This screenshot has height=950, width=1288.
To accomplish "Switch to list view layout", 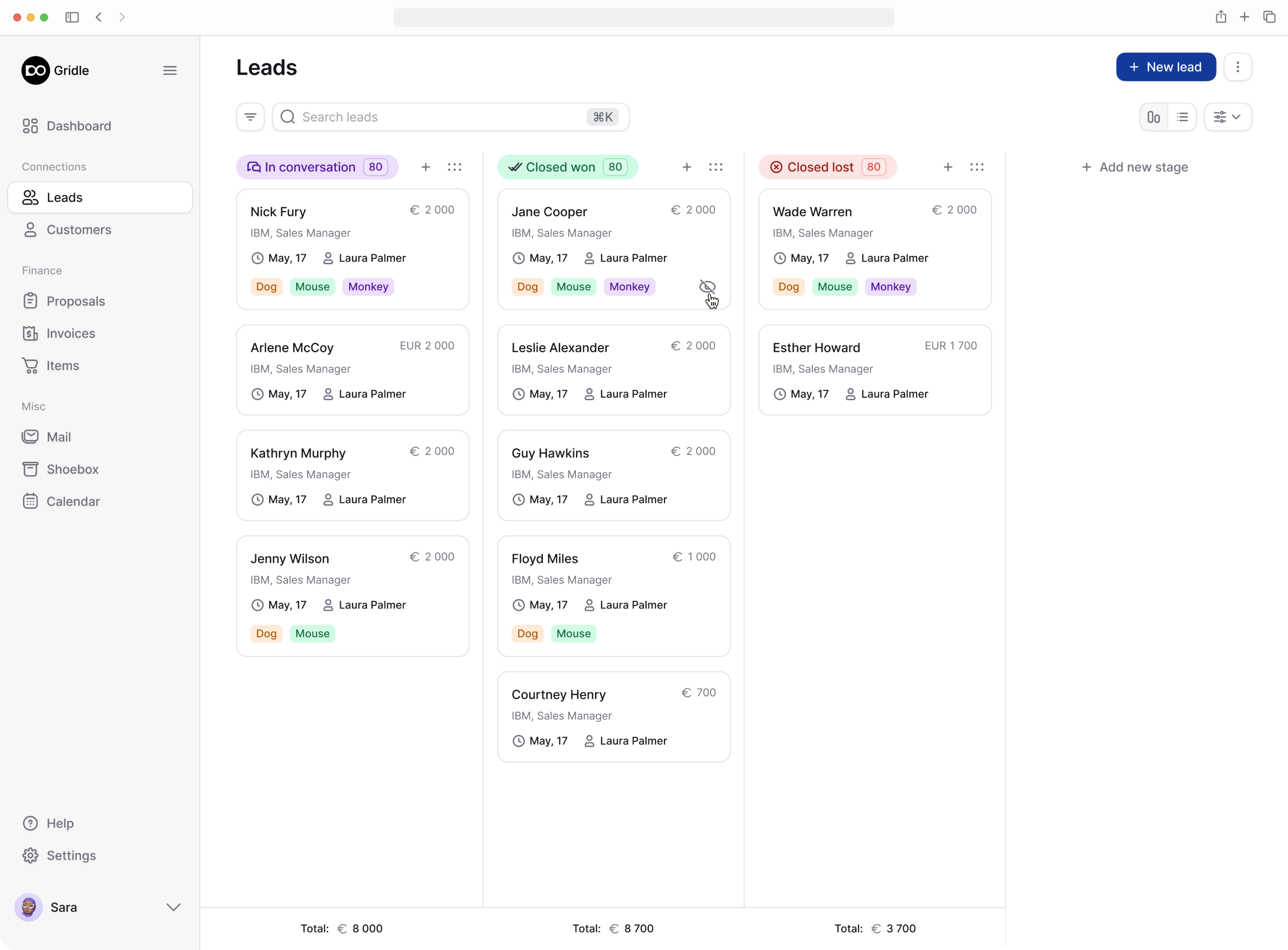I will coord(1182,117).
